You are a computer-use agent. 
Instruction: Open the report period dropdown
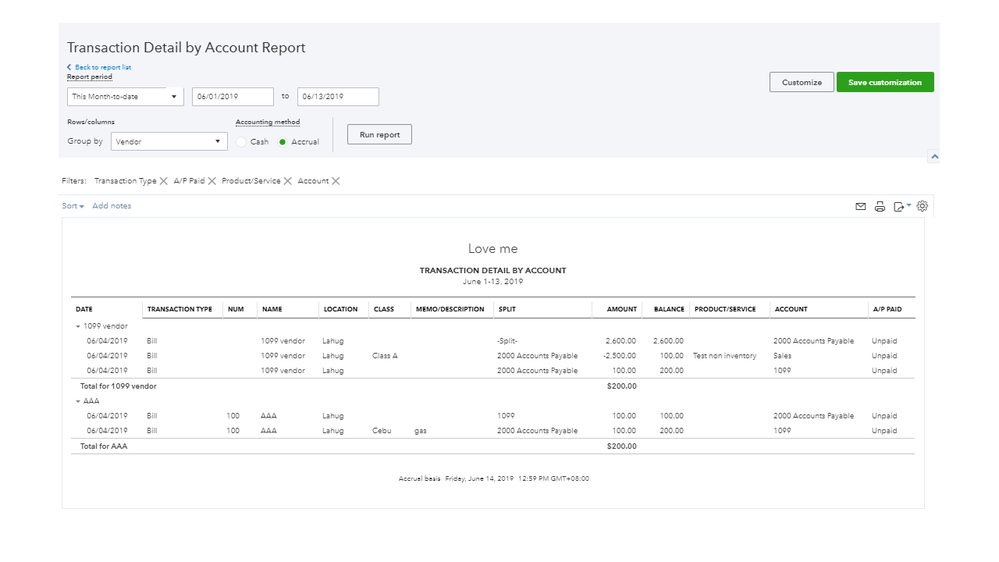125,97
